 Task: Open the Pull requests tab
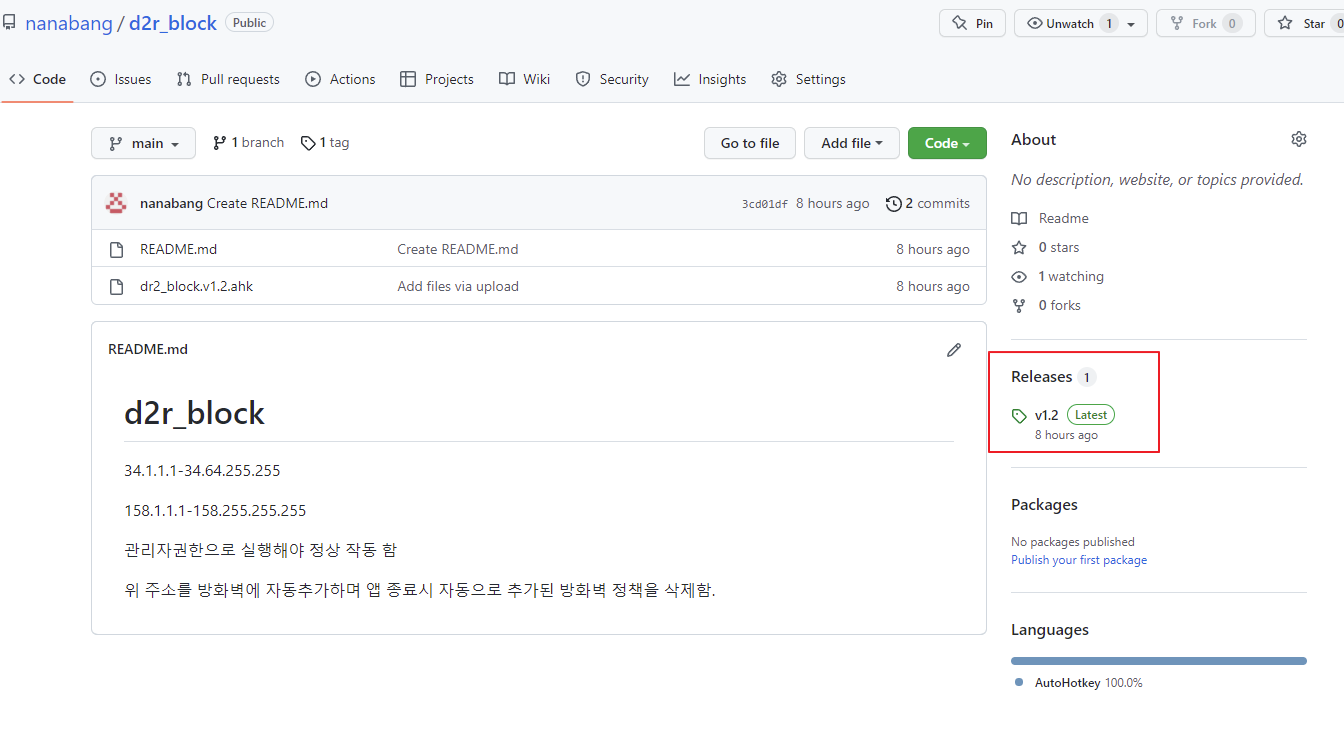pos(228,79)
